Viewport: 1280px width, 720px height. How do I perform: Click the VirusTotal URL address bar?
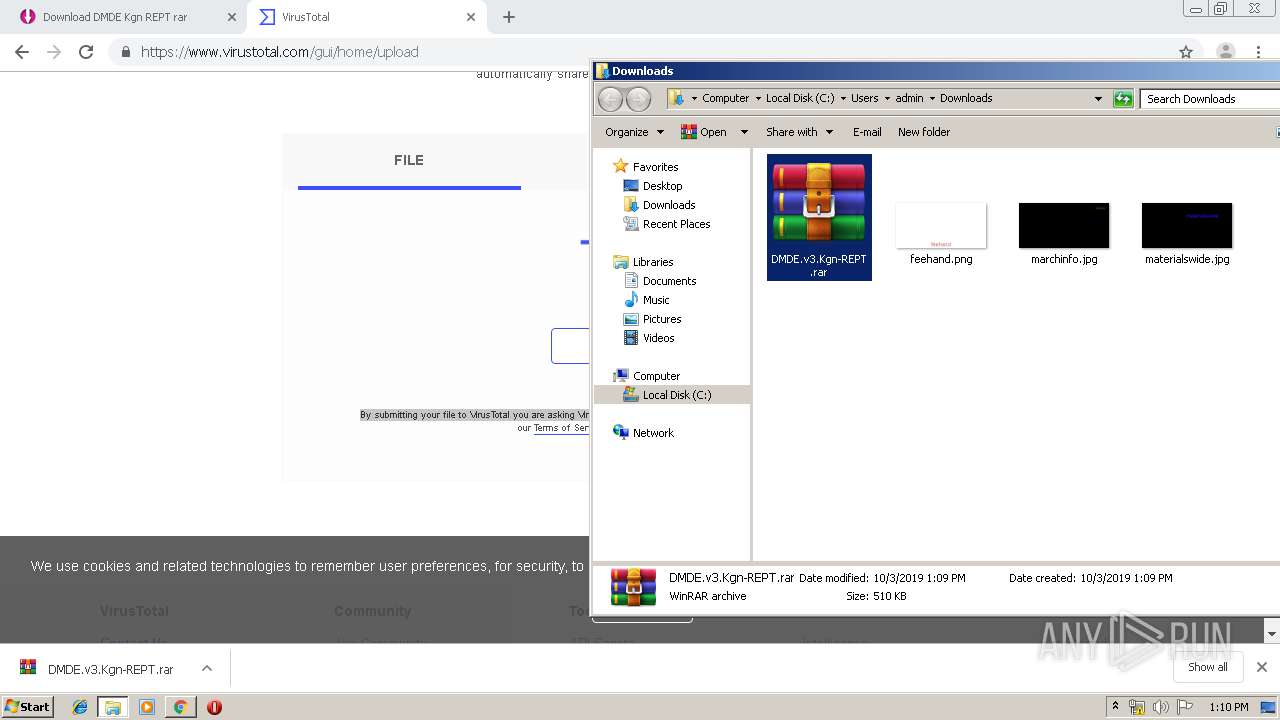(640, 52)
